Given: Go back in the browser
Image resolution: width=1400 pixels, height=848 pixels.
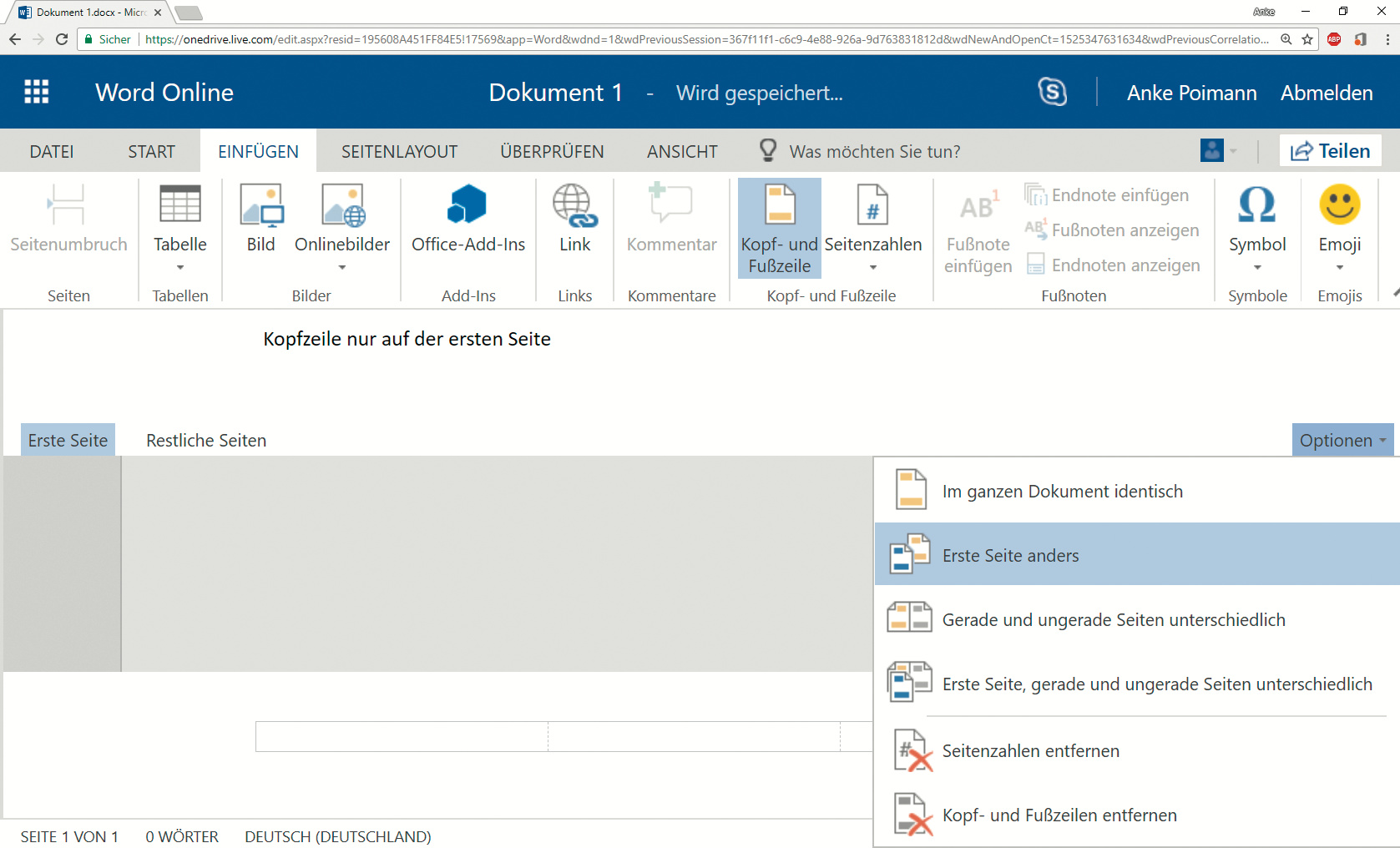Looking at the screenshot, I should click(15, 39).
